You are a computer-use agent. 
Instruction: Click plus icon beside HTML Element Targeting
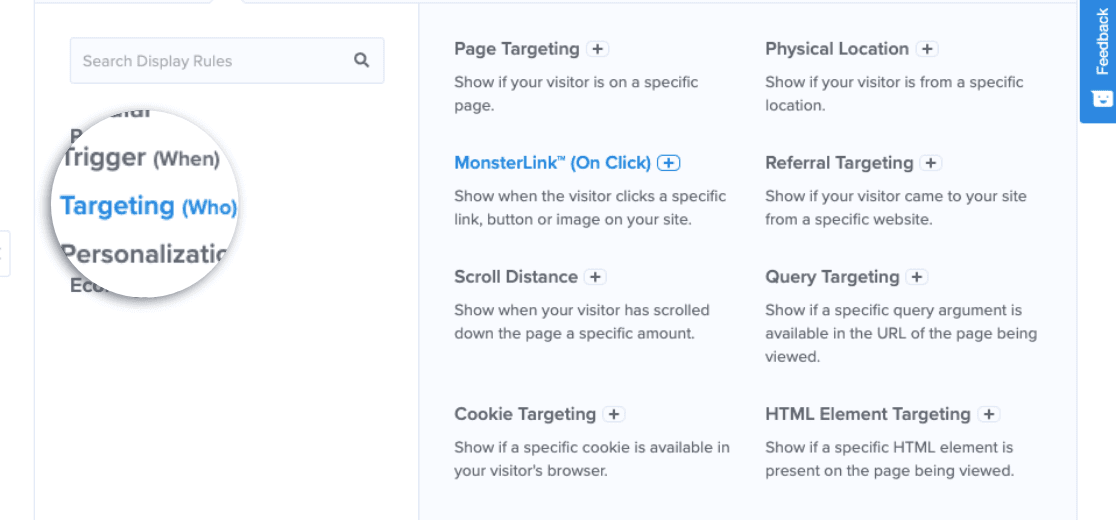pyautogui.click(x=989, y=414)
